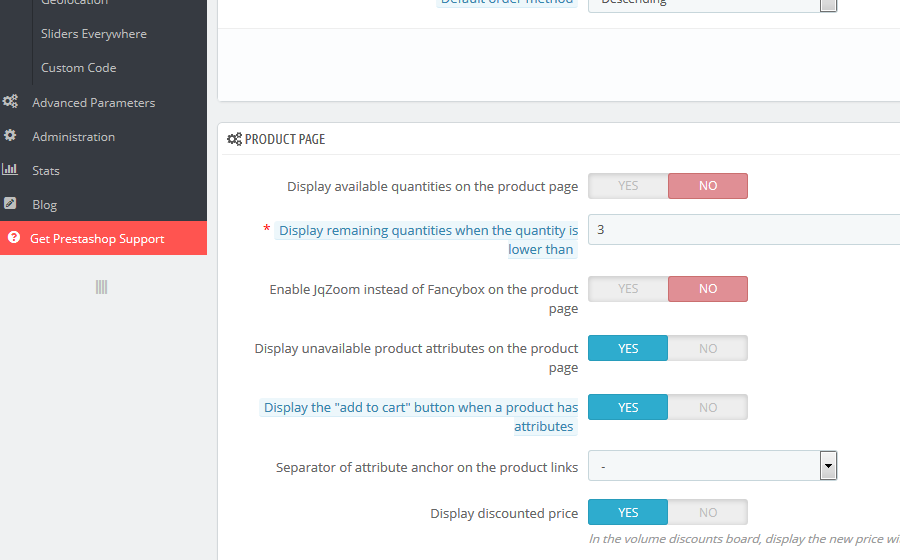Collapse sidebar using the bars handle icon
The height and width of the screenshot is (560, 900).
101,287
